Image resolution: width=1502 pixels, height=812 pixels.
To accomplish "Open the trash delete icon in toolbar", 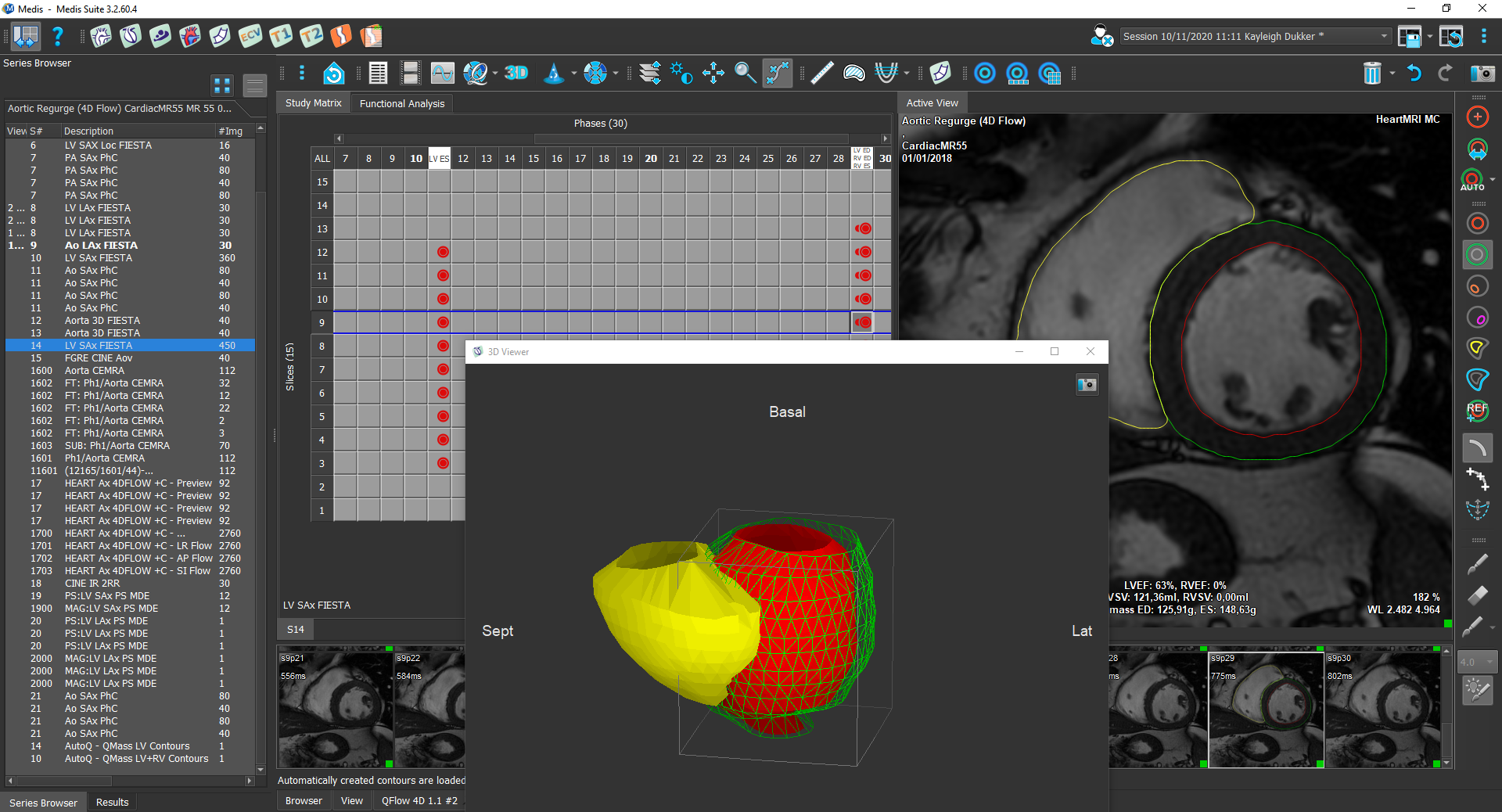I will point(1373,73).
